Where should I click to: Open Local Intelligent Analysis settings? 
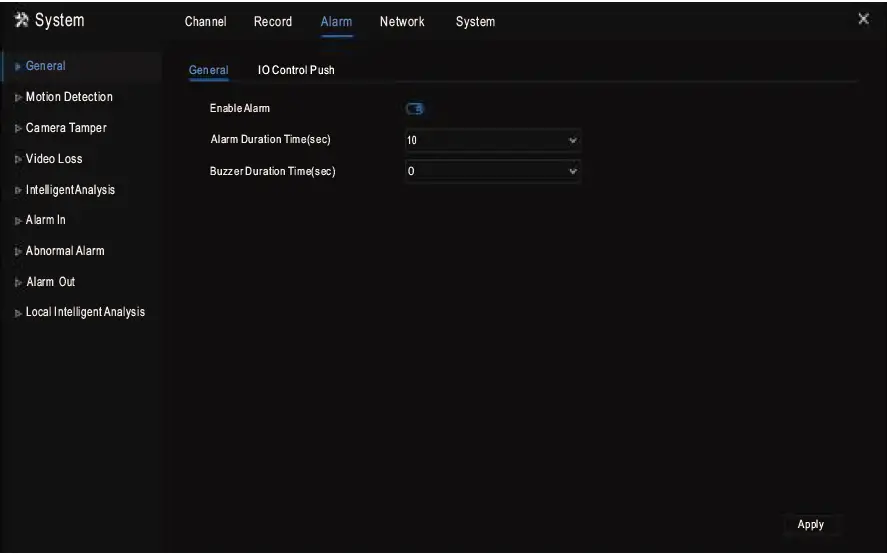tap(85, 312)
